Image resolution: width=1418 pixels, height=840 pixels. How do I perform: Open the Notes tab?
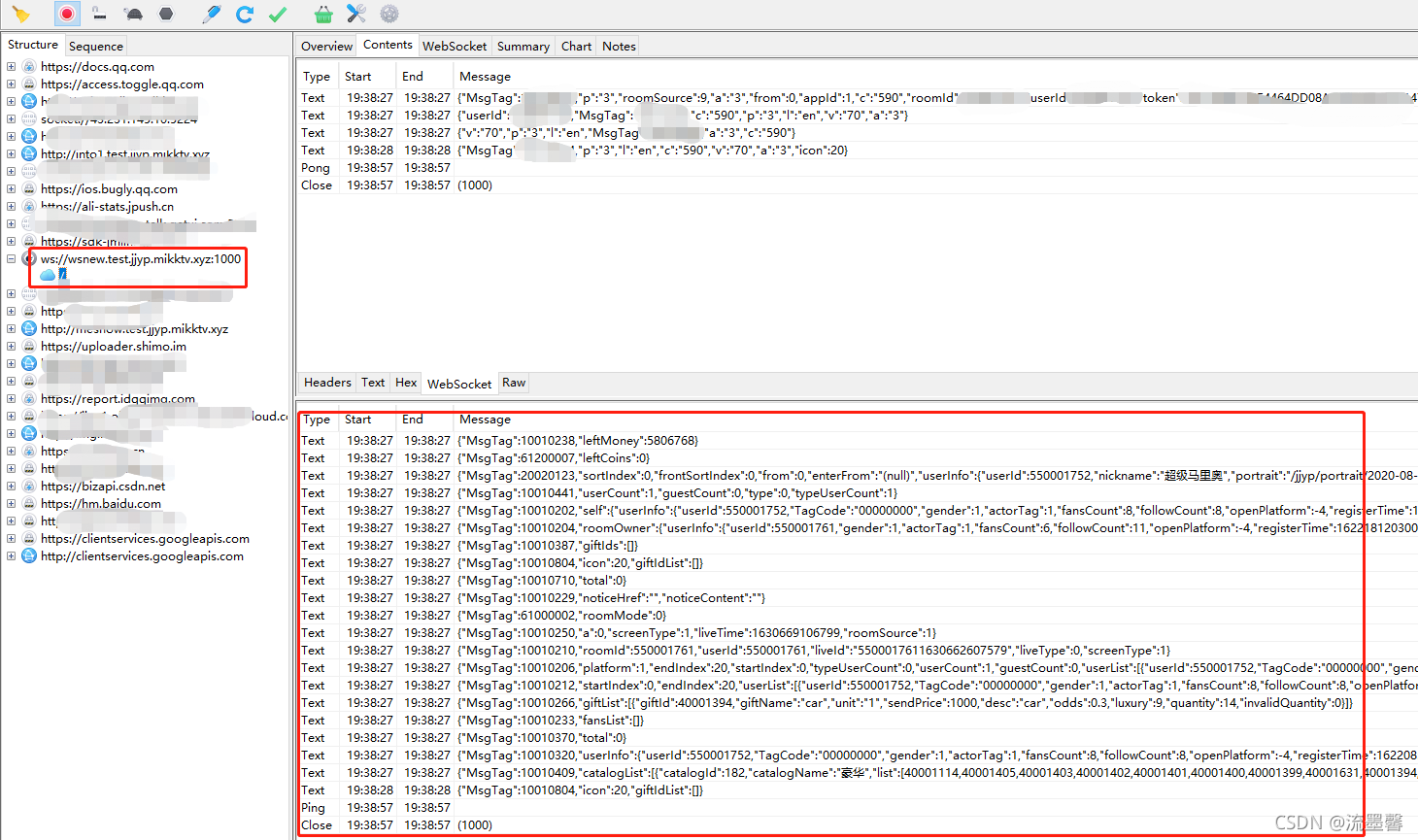619,46
